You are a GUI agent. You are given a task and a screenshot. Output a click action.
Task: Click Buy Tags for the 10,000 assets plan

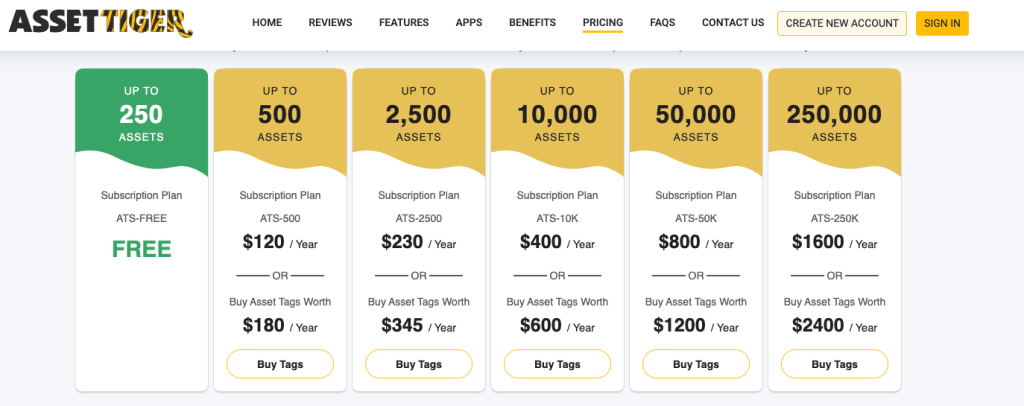557,364
